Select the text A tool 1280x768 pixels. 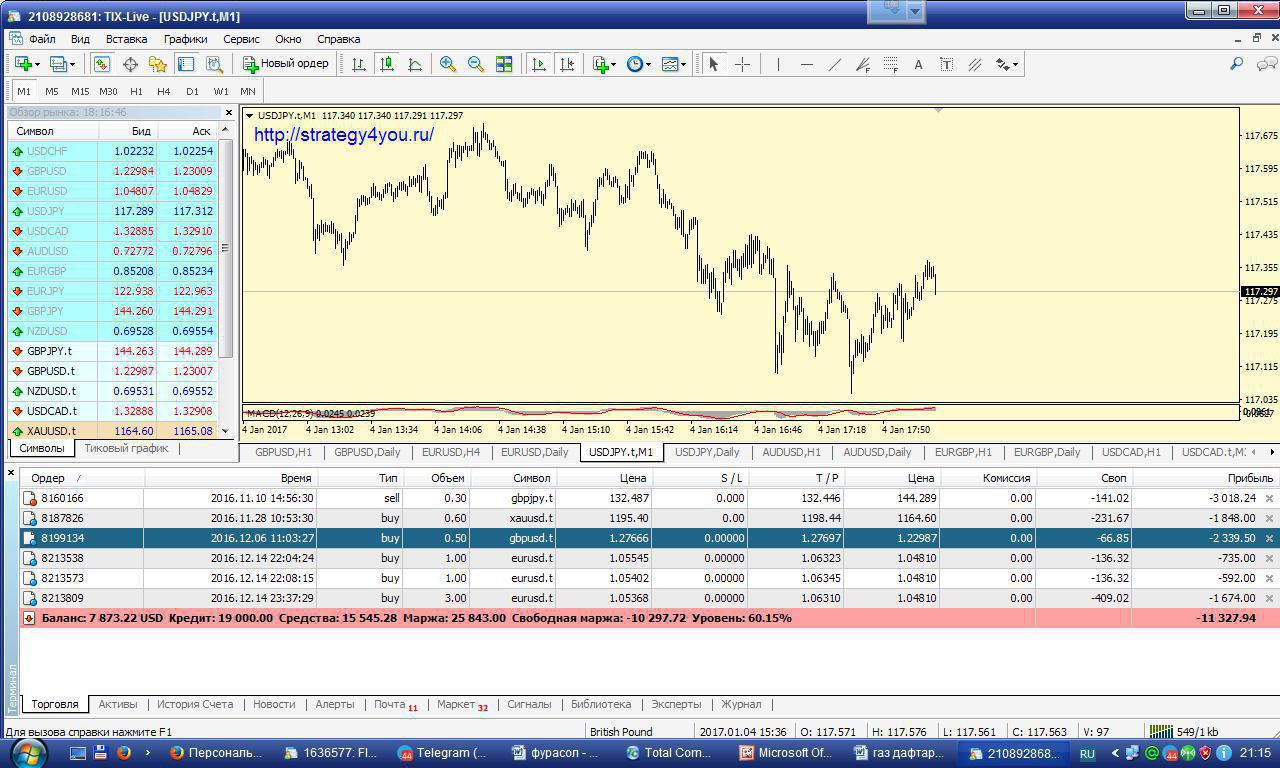(918, 64)
